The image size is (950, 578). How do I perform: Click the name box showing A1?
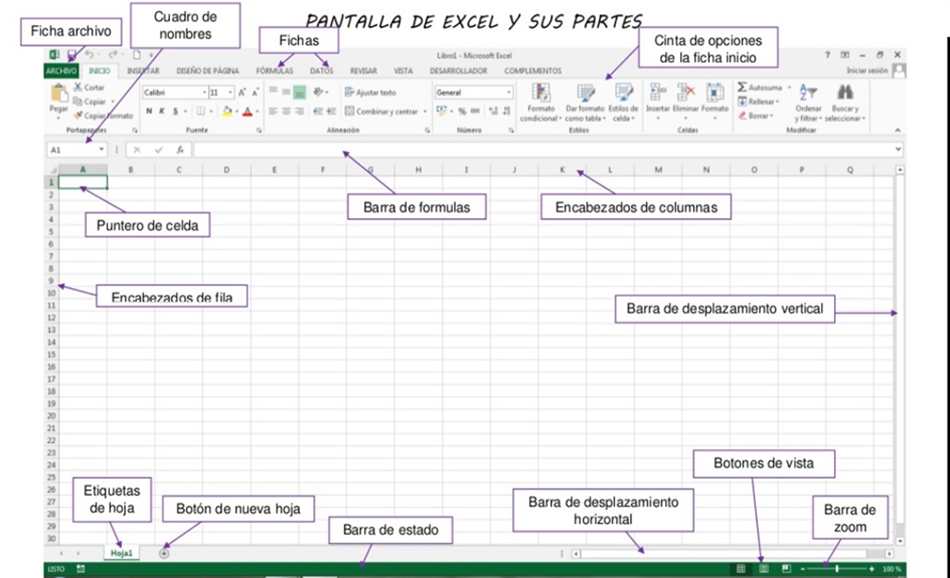tap(77, 150)
